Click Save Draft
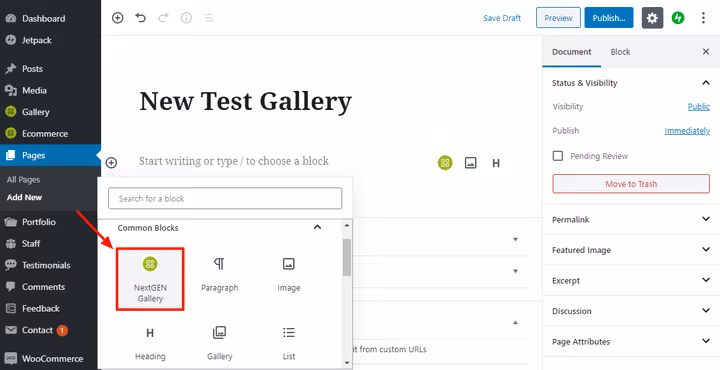 tap(502, 18)
